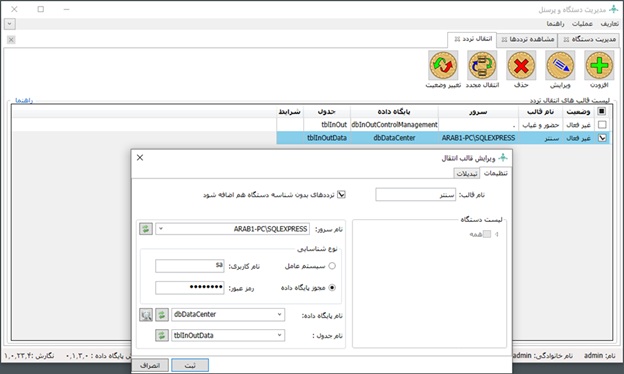Click the ثبت (save) button

pos(190,365)
